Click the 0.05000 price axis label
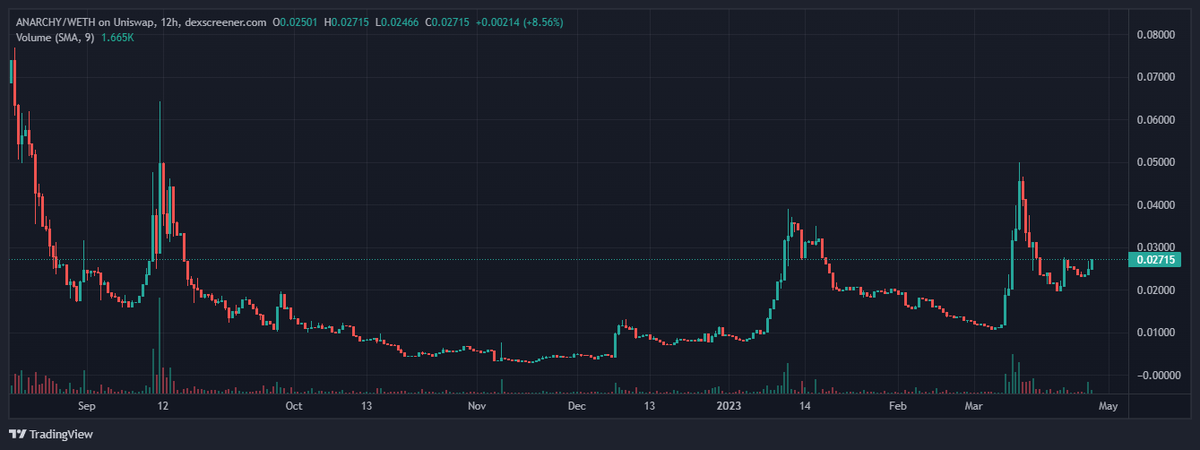This screenshot has width=1200, height=450. click(x=1155, y=162)
